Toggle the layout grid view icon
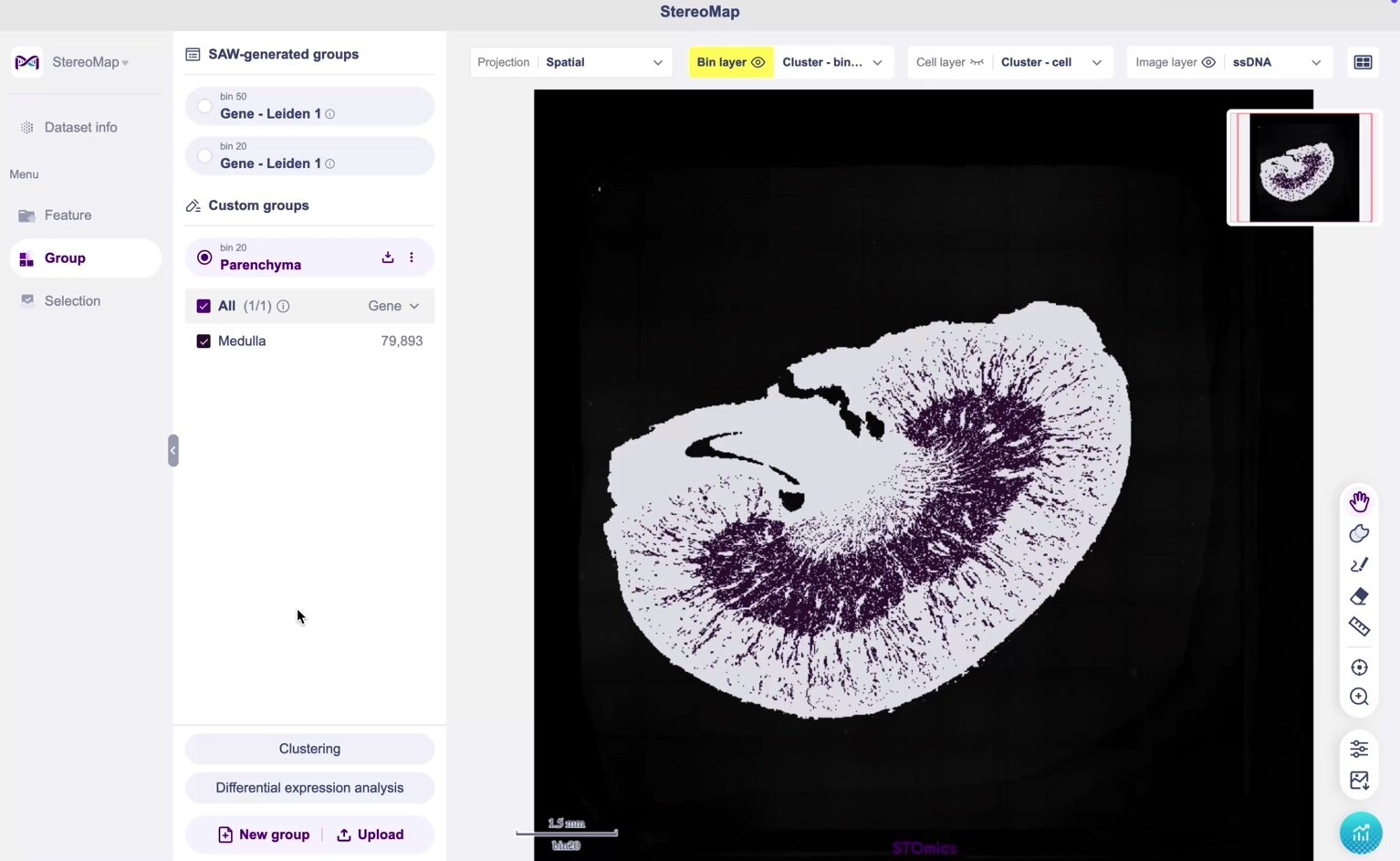1400x861 pixels. coord(1363,62)
